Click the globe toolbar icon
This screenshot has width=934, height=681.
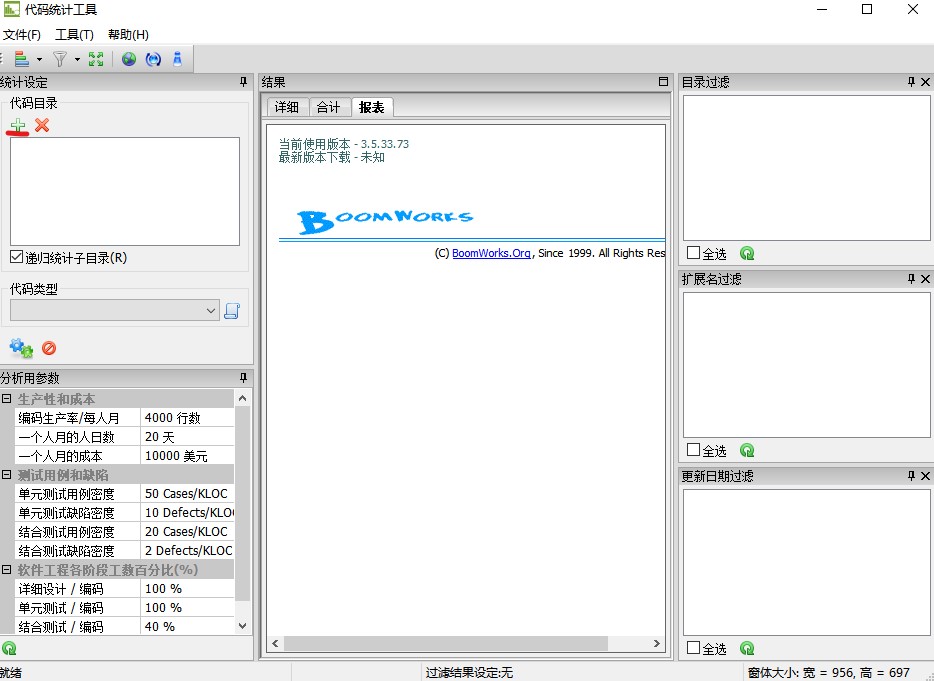pyautogui.click(x=129, y=59)
